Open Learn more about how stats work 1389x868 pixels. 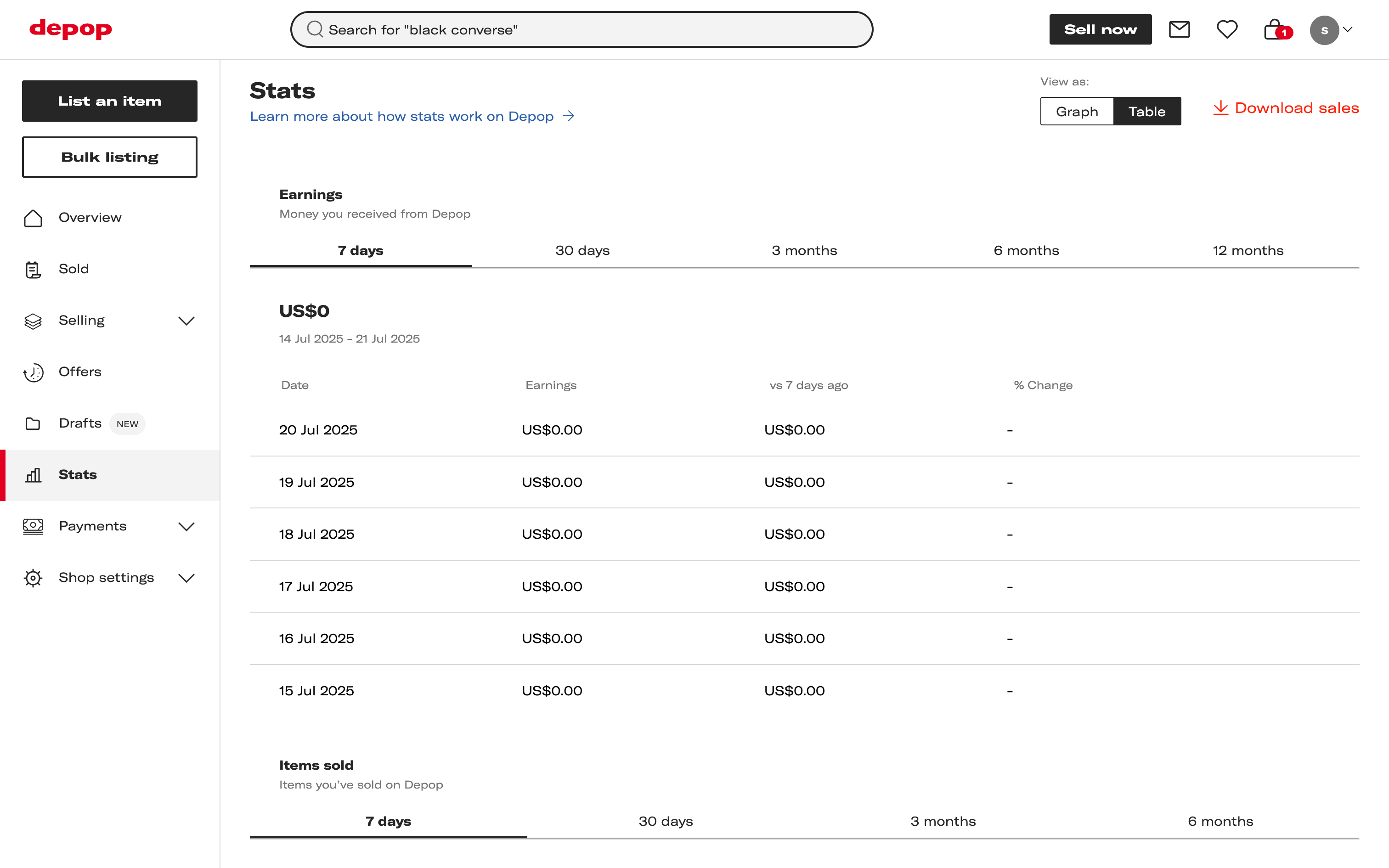pos(402,116)
